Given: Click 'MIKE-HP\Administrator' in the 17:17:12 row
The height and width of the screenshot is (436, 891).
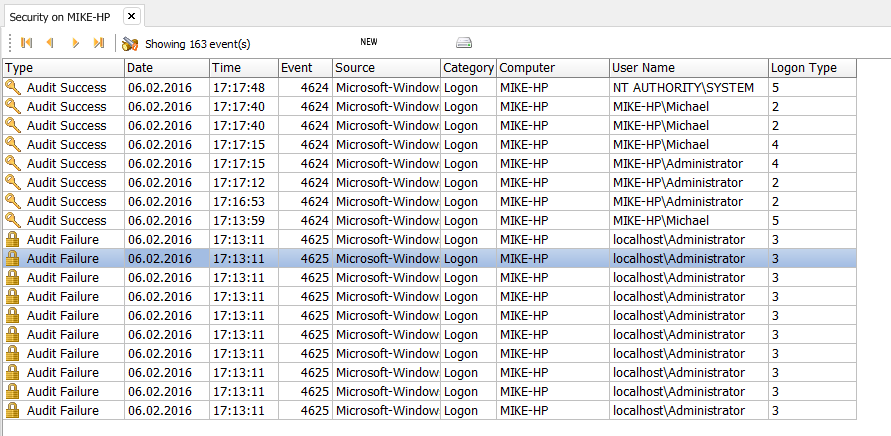Looking at the screenshot, I should coord(678,182).
